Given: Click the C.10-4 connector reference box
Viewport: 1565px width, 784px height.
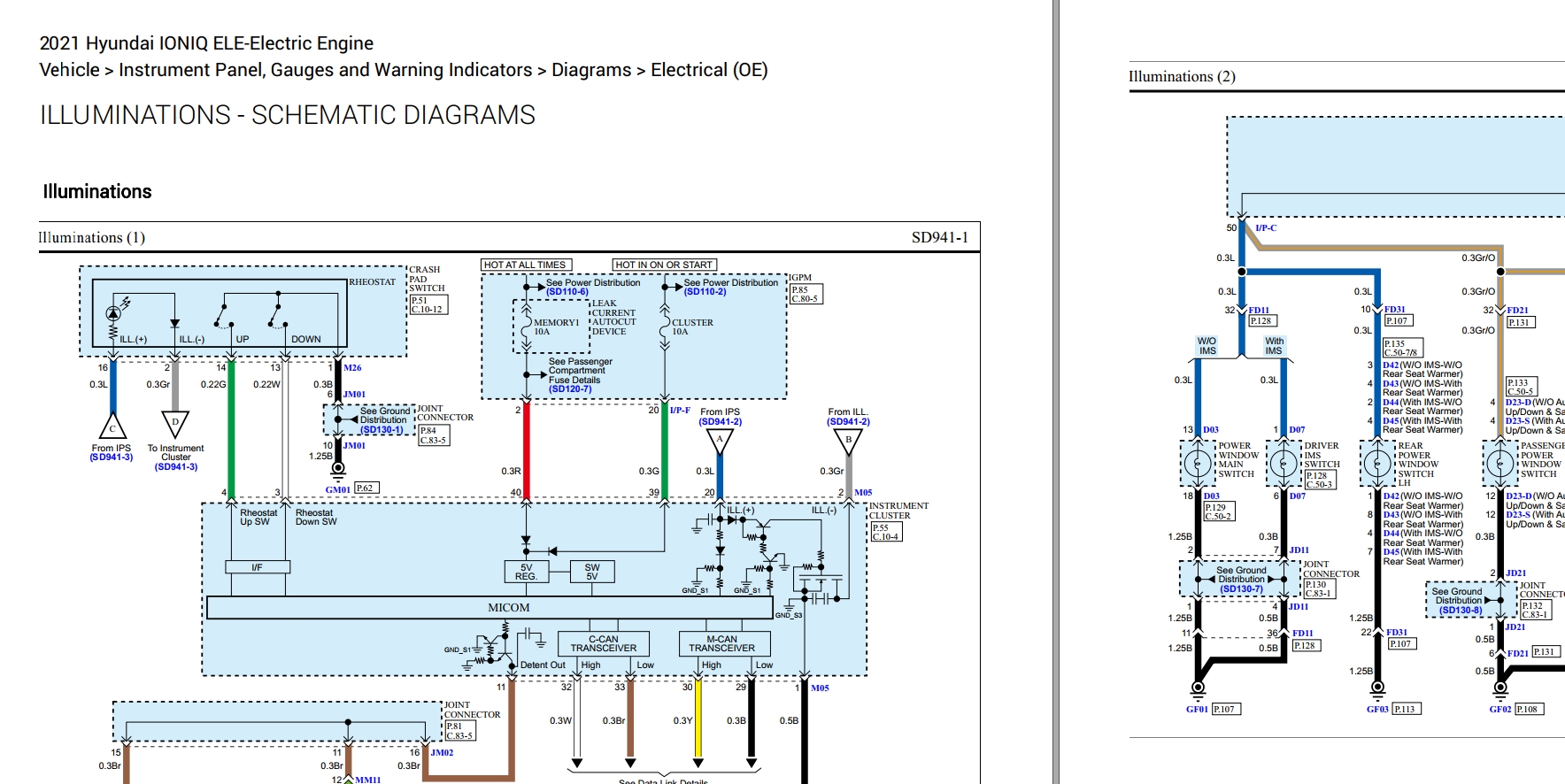Looking at the screenshot, I should pos(886,536).
